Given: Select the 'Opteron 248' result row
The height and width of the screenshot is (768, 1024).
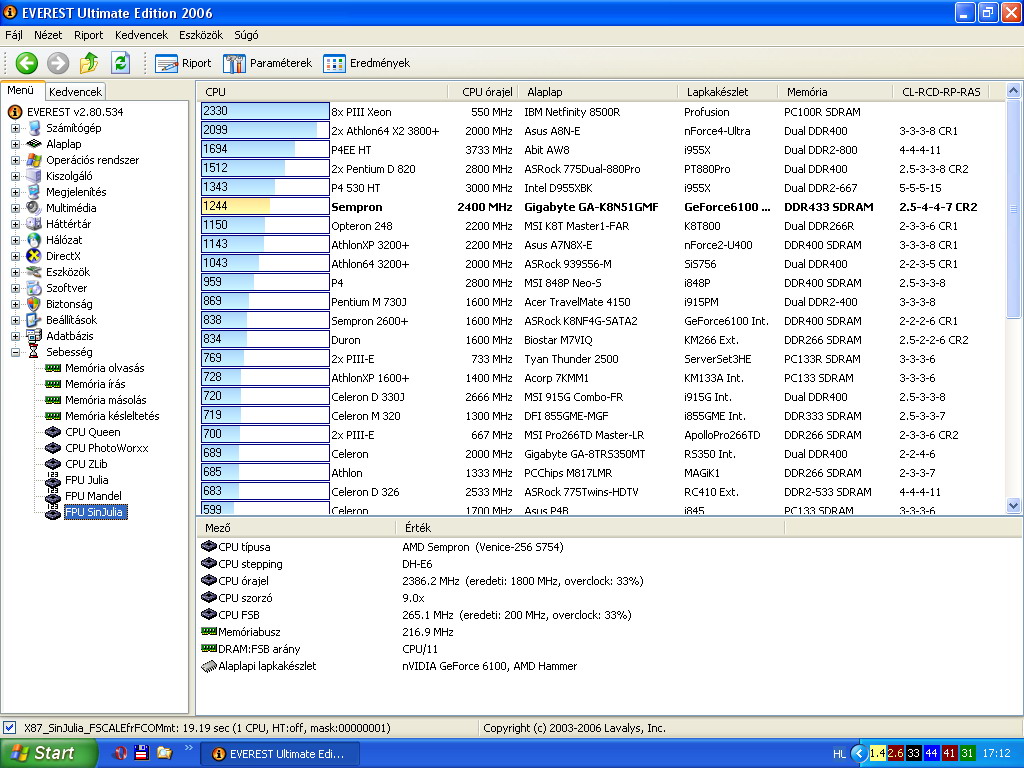Looking at the screenshot, I should tap(601, 226).
